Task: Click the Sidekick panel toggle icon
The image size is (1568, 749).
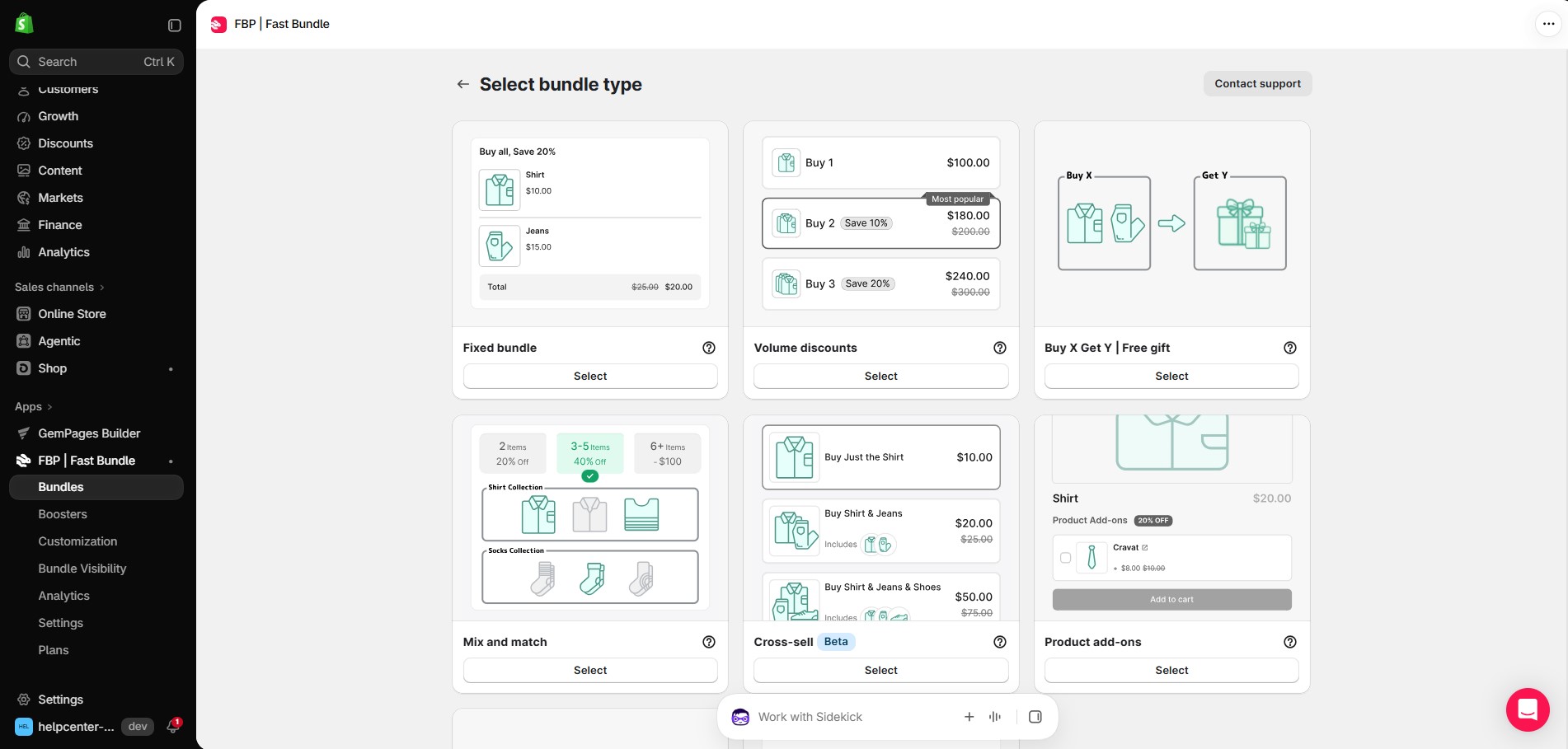Action: pos(1035,717)
